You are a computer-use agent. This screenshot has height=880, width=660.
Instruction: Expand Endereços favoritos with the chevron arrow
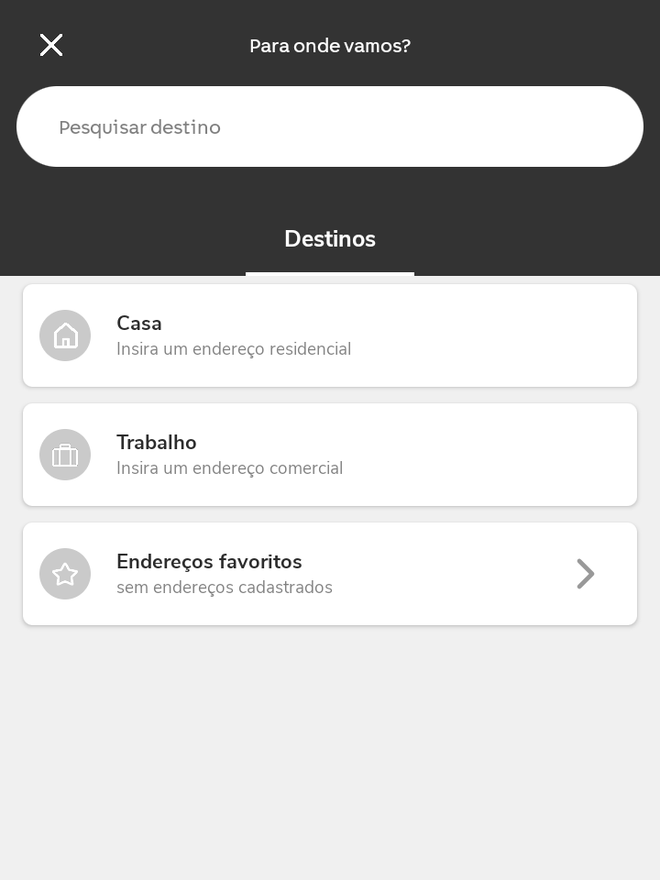point(585,574)
